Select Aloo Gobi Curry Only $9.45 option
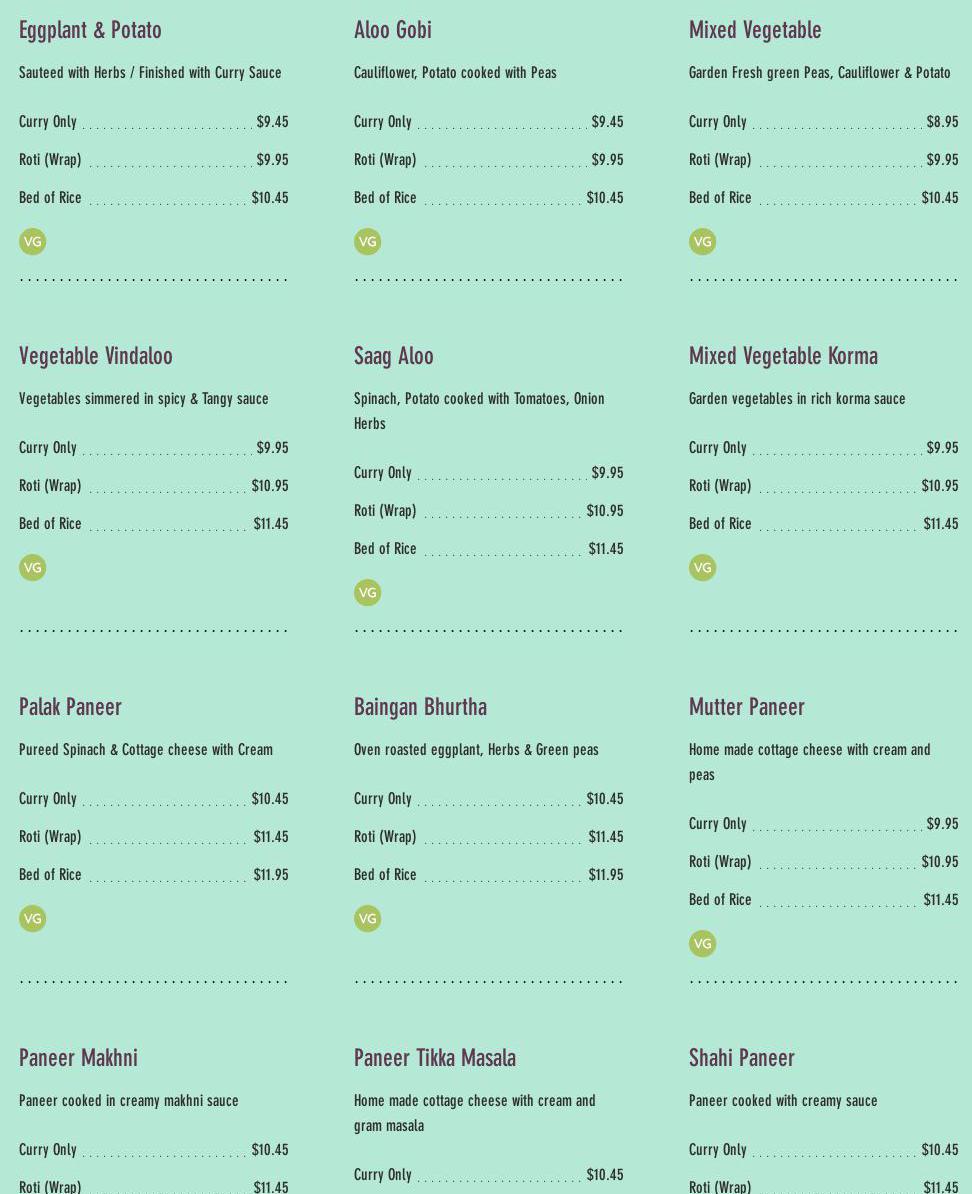972x1194 pixels. pyautogui.click(x=488, y=122)
